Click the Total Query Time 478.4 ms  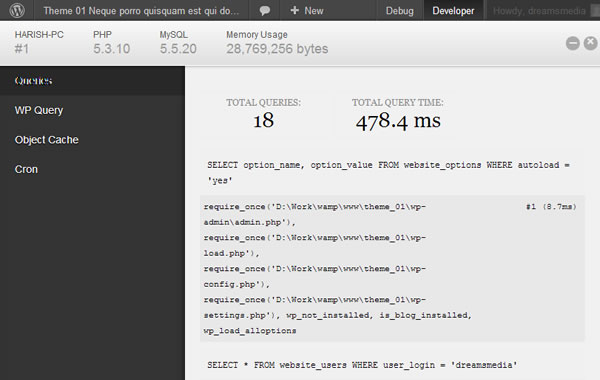coord(398,121)
